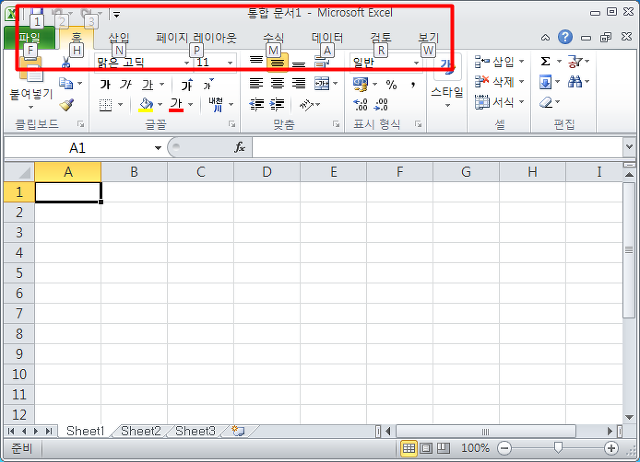Viewport: 640px width, 462px height.
Task: Click the fill color paint bucket icon
Action: 146,104
